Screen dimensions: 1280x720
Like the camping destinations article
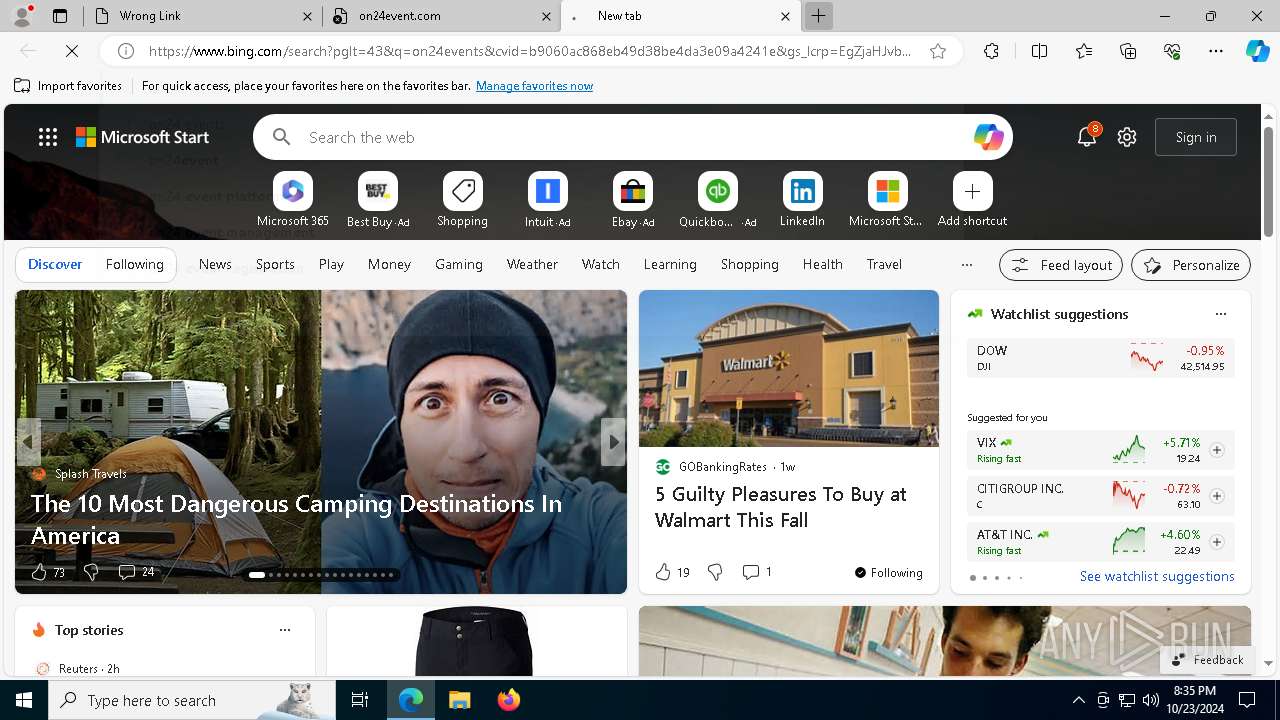[x=38, y=572]
